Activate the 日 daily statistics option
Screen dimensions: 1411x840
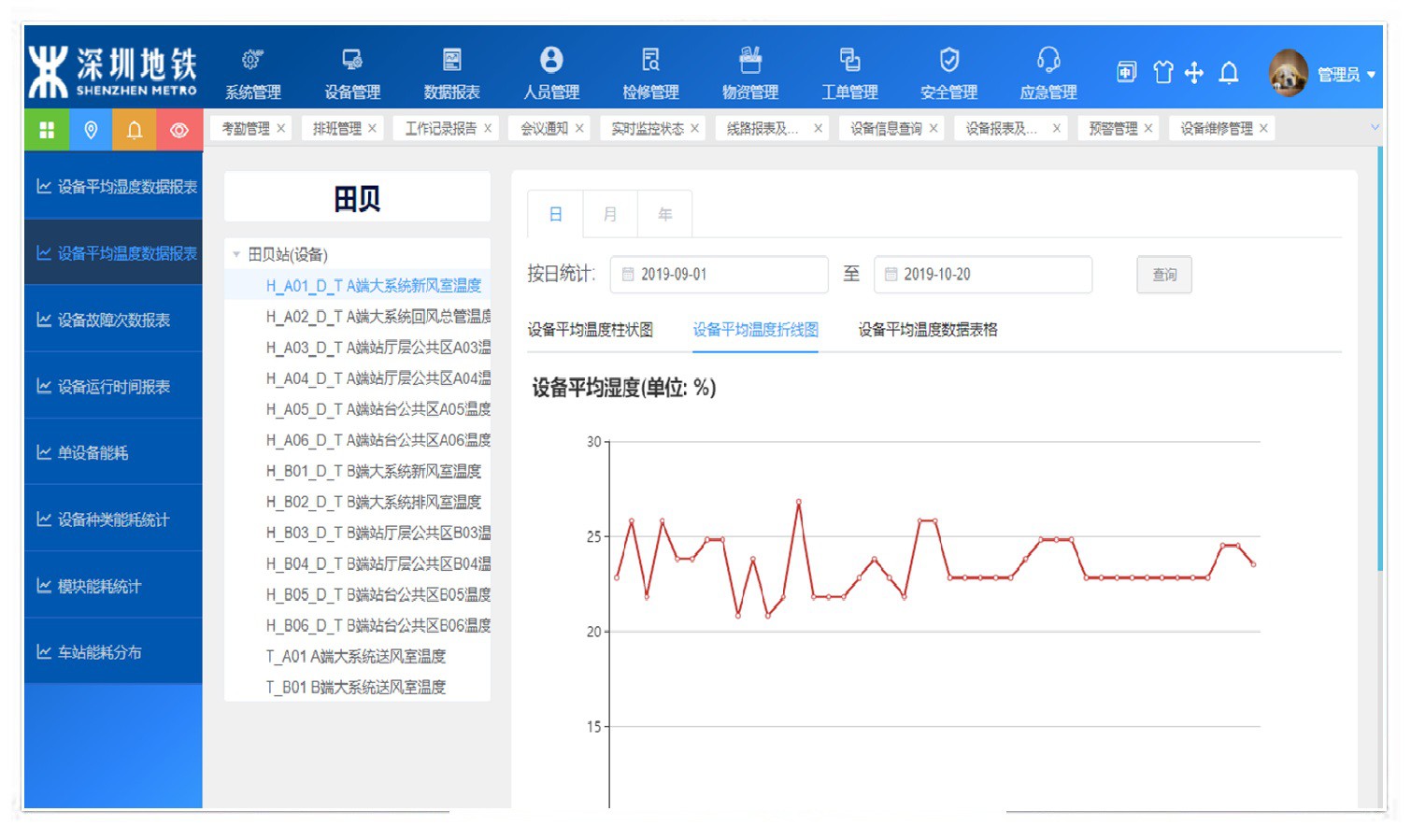[555, 214]
